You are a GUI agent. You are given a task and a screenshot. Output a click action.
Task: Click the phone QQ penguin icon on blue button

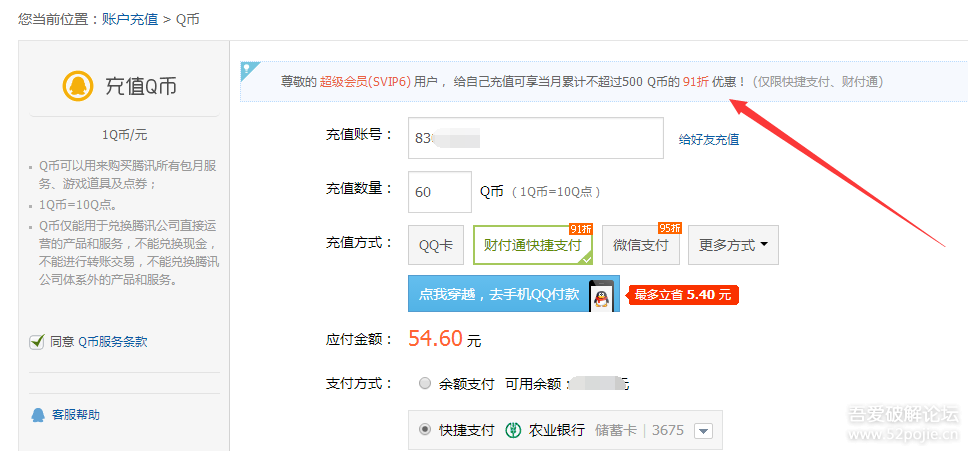601,295
